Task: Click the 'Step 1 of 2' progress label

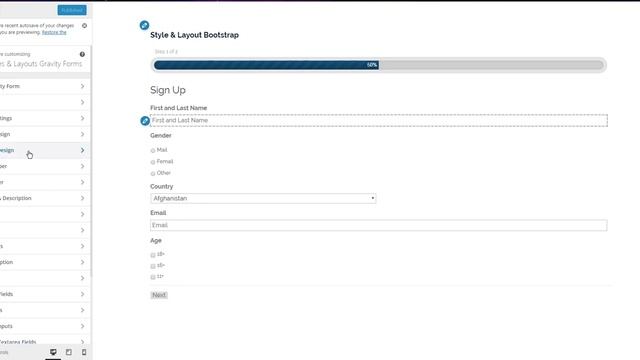Action: [x=166, y=52]
